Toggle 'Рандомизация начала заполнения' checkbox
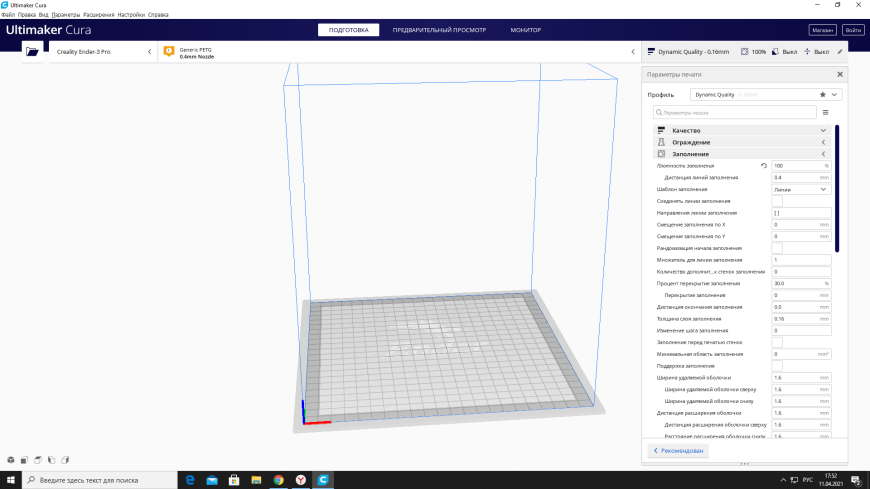This screenshot has width=870, height=489. (777, 248)
